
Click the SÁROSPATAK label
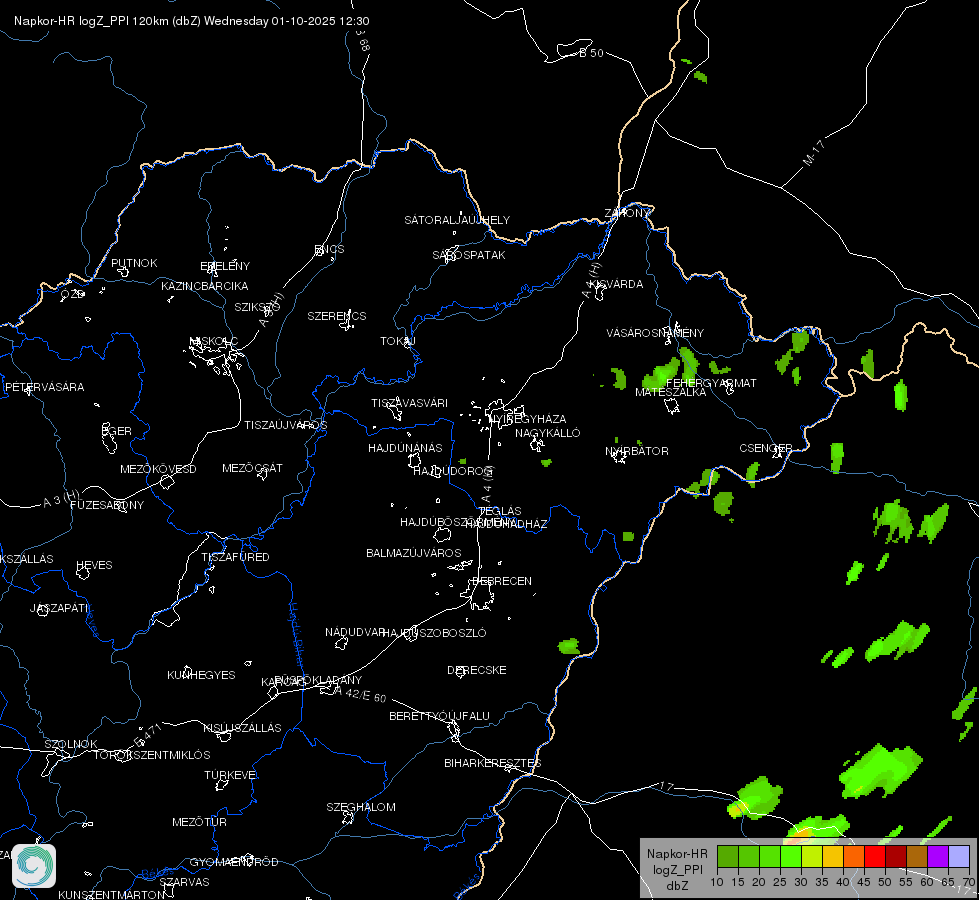click(469, 255)
